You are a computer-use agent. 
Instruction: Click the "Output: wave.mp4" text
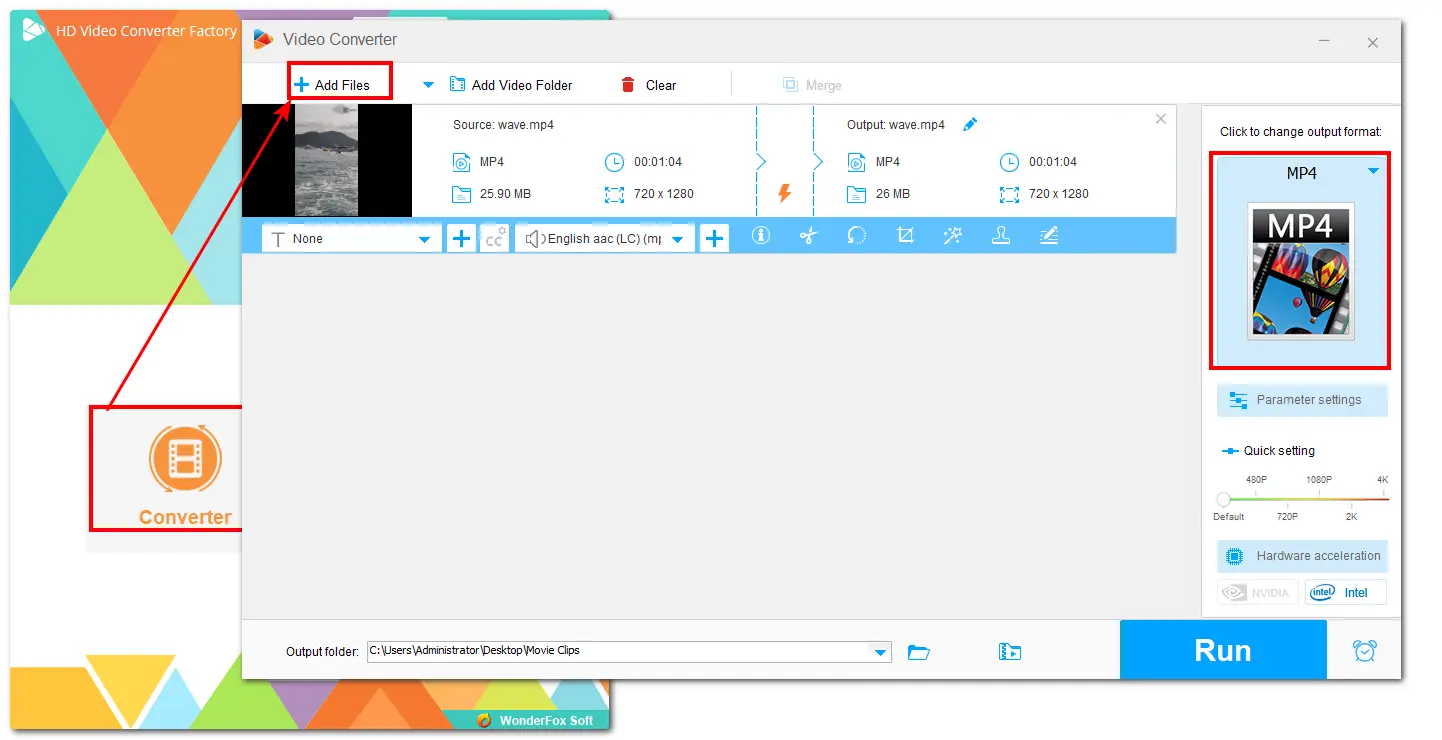pos(896,125)
